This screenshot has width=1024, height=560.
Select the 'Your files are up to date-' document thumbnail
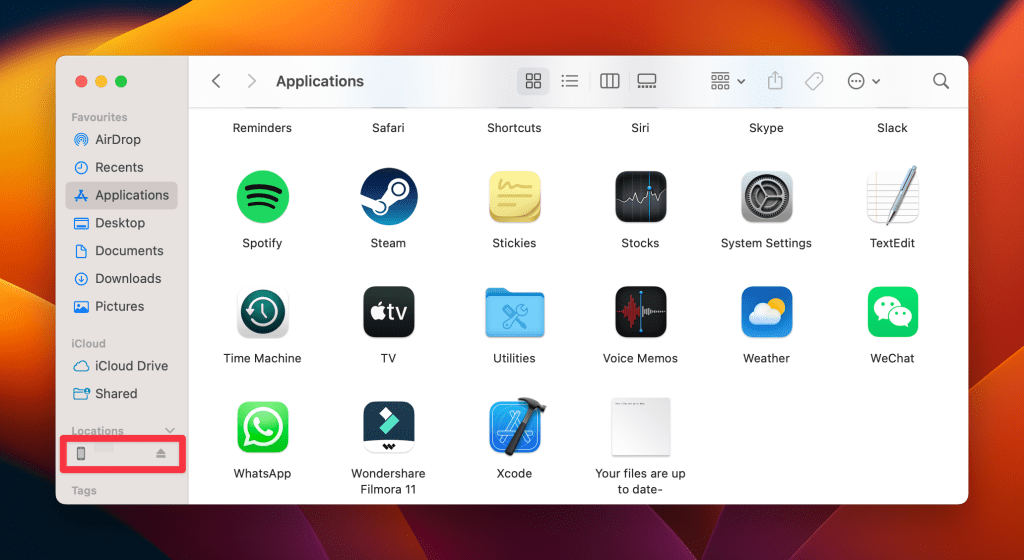(640, 427)
